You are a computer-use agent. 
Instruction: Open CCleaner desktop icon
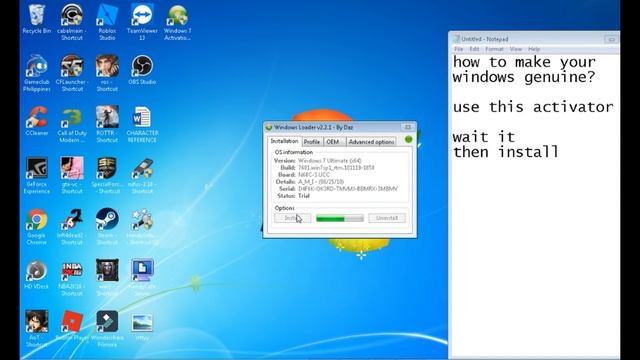click(x=37, y=118)
